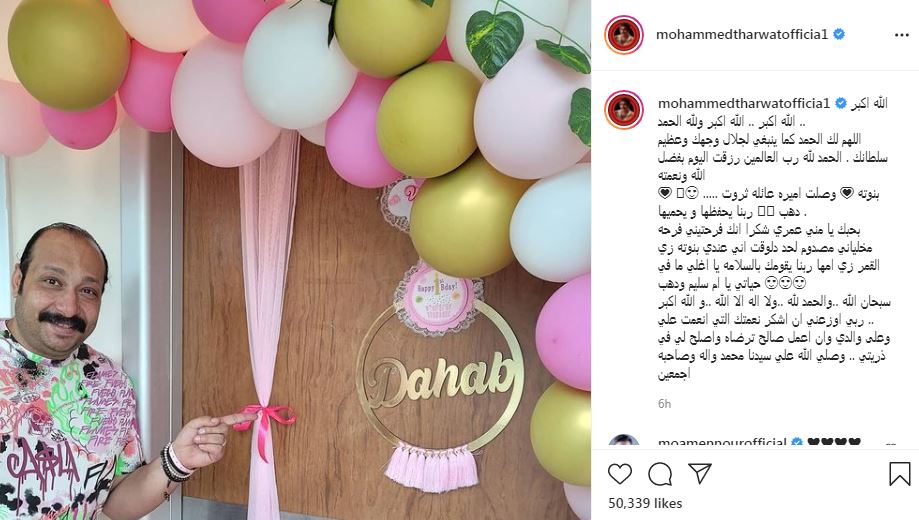Click moamennourofficial comment avatar
Screen dimensions: 919x520
point(624,441)
